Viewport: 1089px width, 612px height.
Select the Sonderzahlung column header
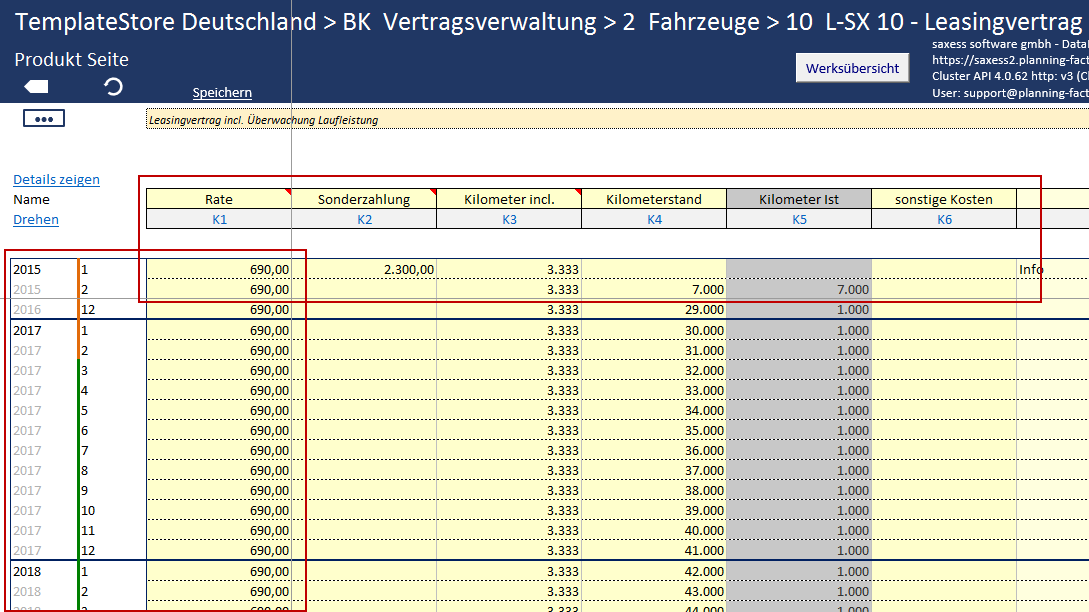point(364,199)
